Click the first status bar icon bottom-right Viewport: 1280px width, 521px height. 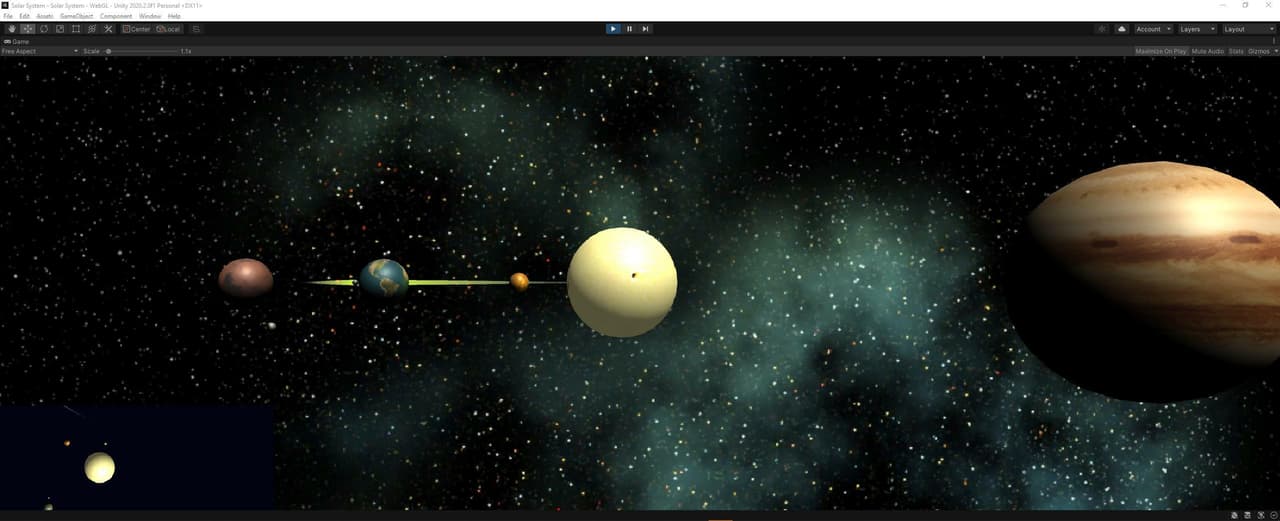(1234, 515)
